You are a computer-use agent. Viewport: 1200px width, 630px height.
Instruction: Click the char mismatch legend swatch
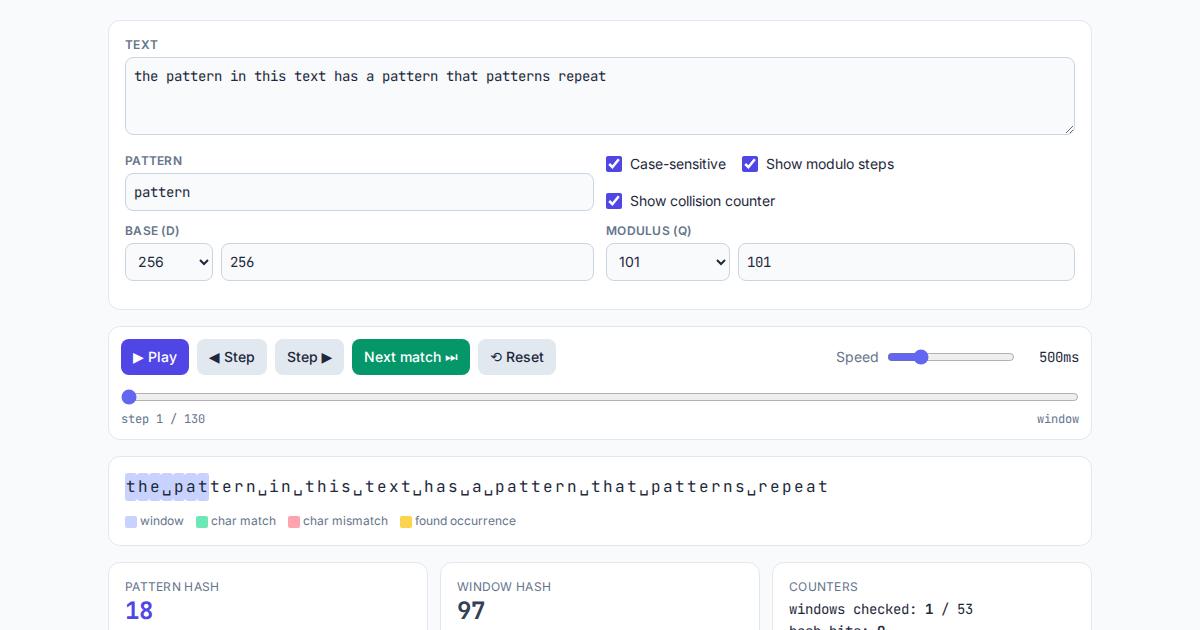click(x=294, y=521)
